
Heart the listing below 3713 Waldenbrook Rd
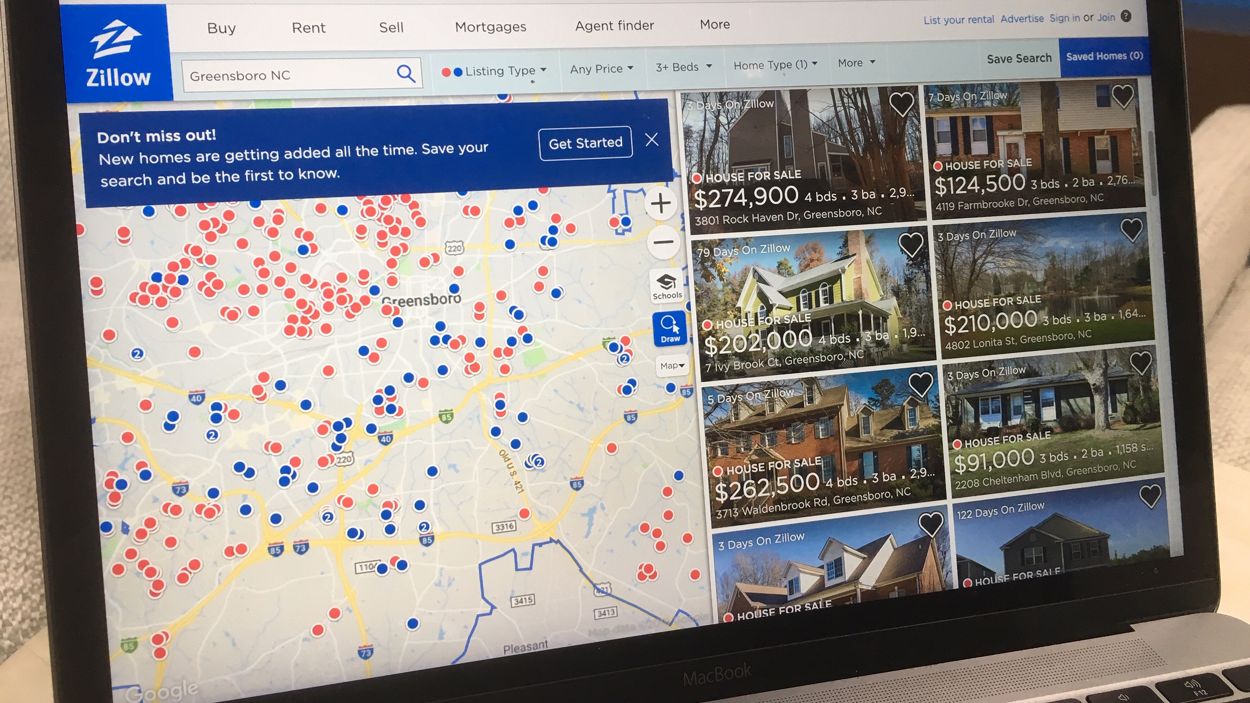tap(931, 524)
